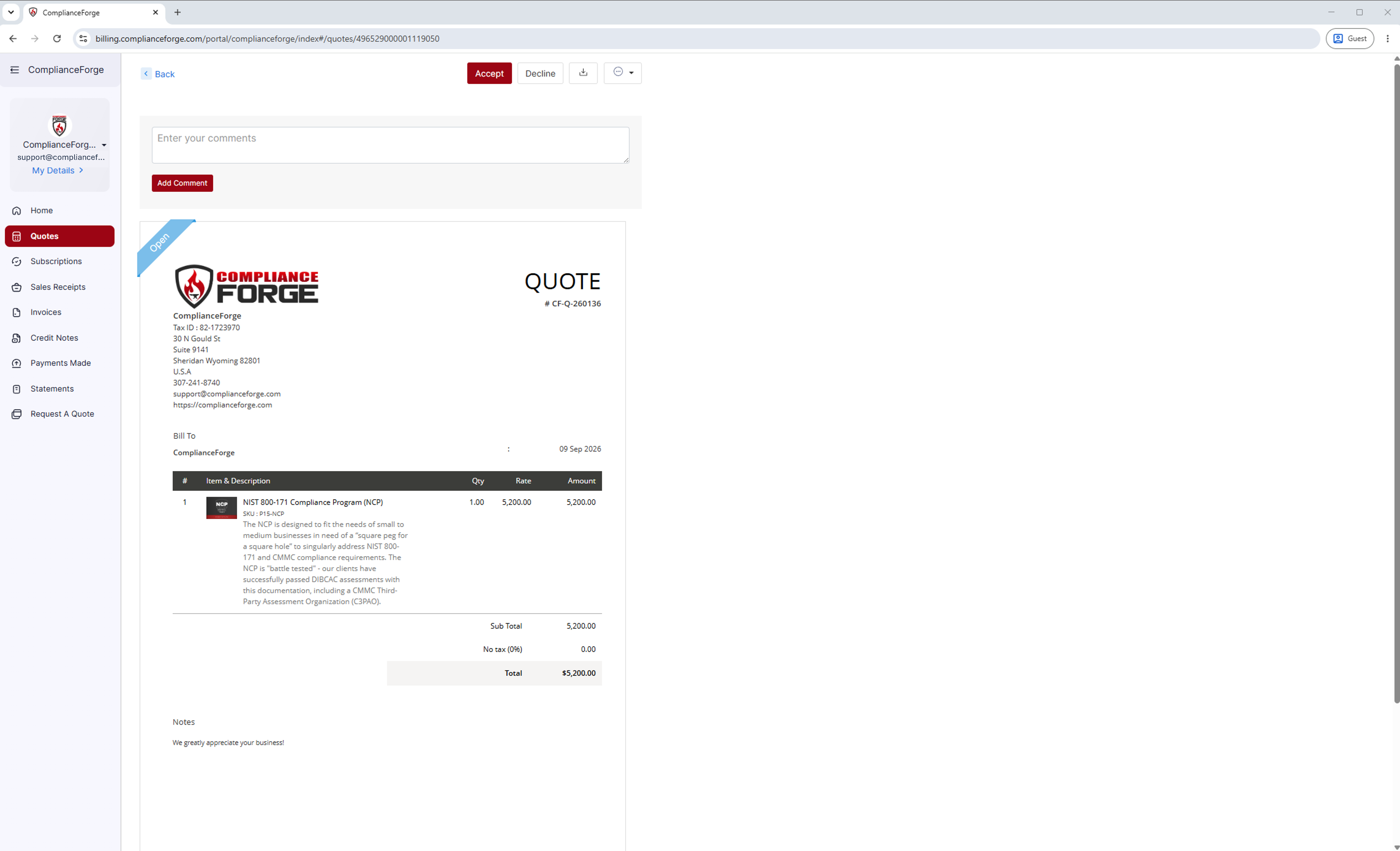
Task: Open the My Details link
Action: click(x=57, y=171)
